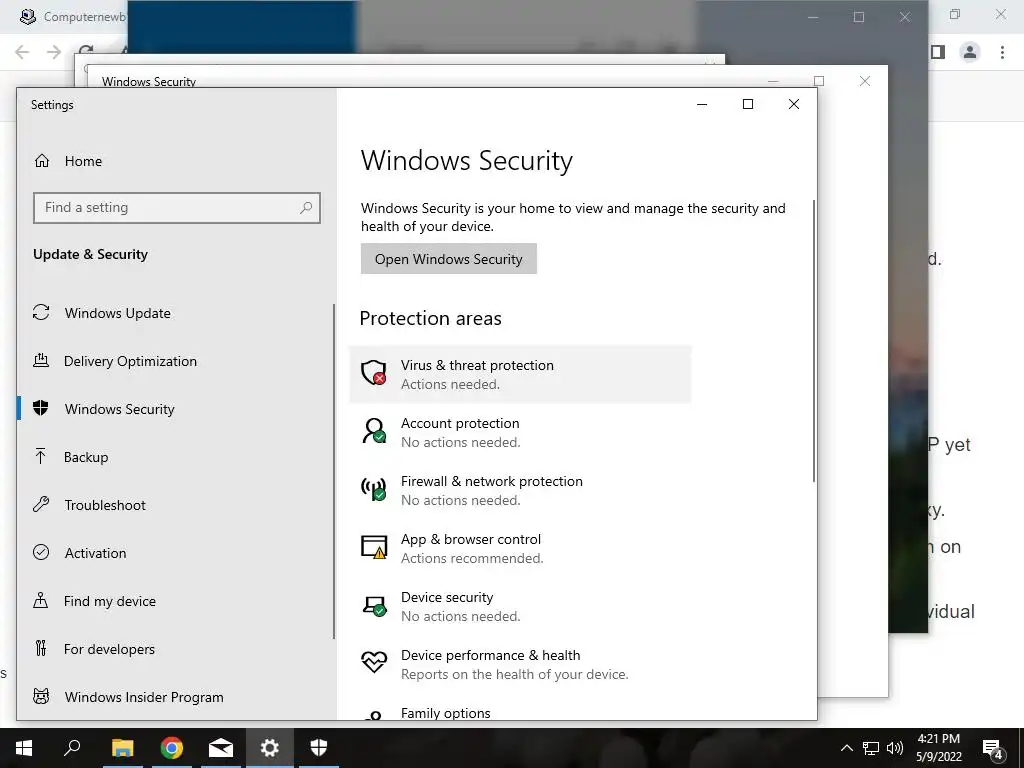
Task: Open Find my device settings
Action: click(175, 601)
